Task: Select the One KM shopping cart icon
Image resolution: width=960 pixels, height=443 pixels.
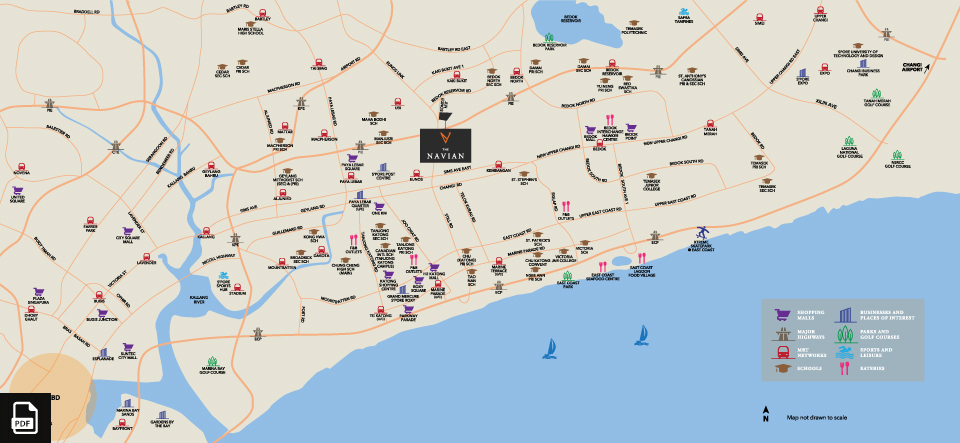Action: (x=380, y=207)
